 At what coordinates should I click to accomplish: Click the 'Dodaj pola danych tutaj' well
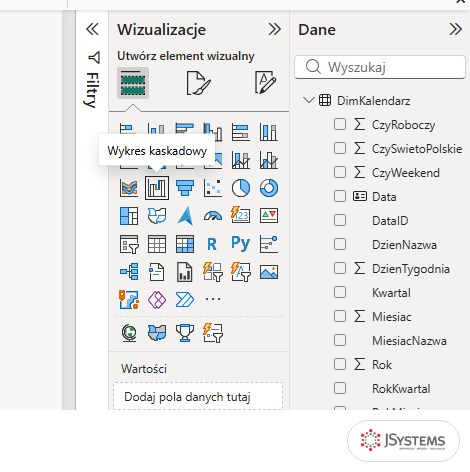[198, 396]
